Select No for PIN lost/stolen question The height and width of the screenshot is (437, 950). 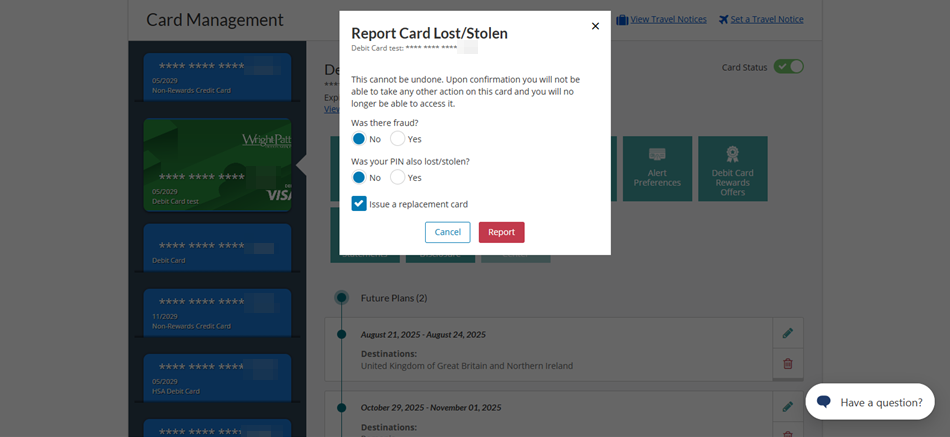coord(359,178)
